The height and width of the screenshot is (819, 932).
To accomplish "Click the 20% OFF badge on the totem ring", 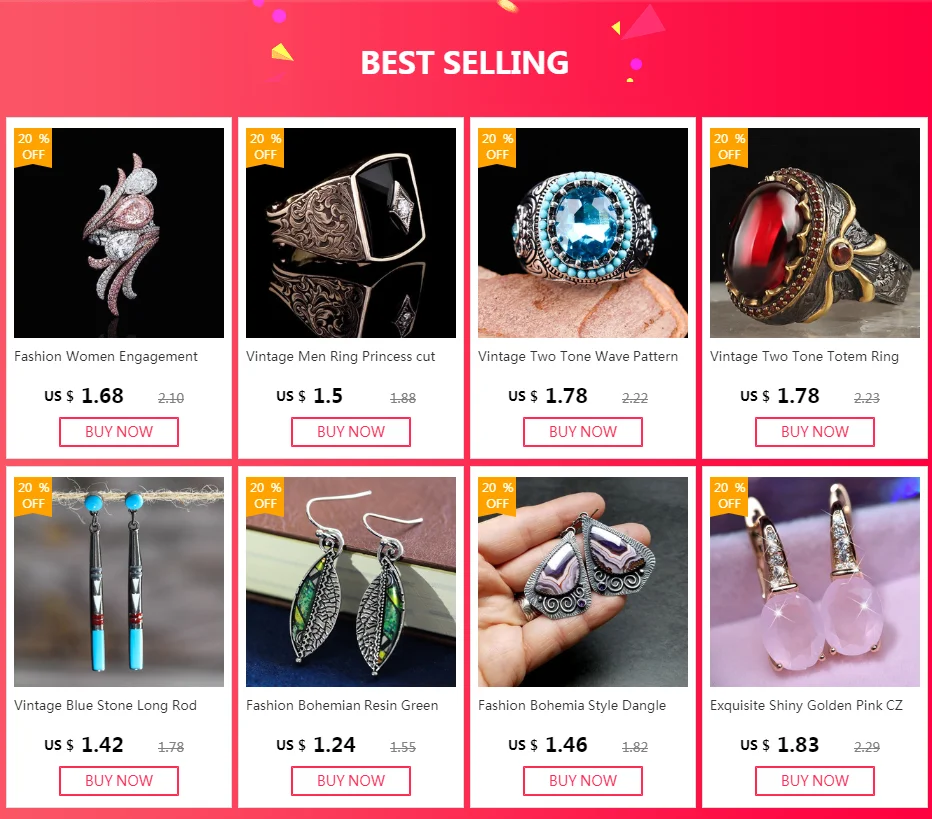I will [729, 147].
